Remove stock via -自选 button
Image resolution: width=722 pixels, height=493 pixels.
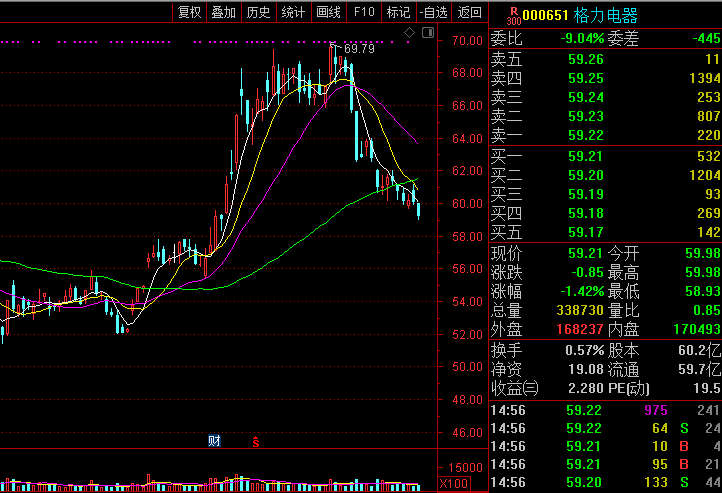434,12
